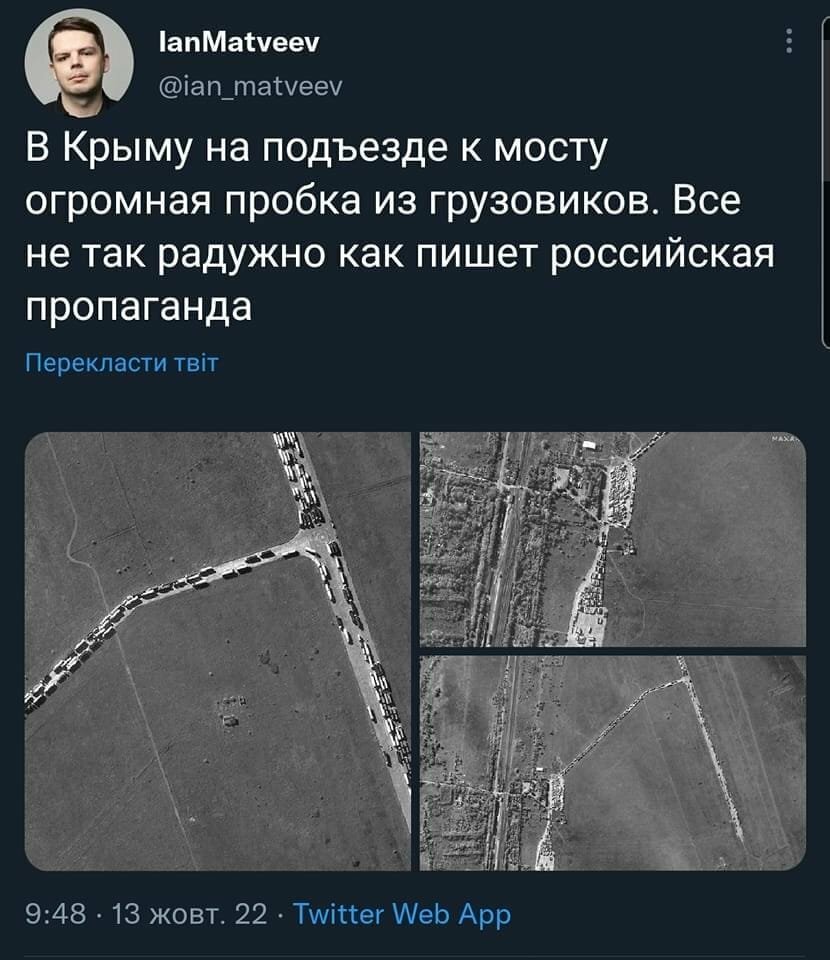Open bottom-right satellite image of road
Screen dimensions: 830x960
click(x=613, y=763)
